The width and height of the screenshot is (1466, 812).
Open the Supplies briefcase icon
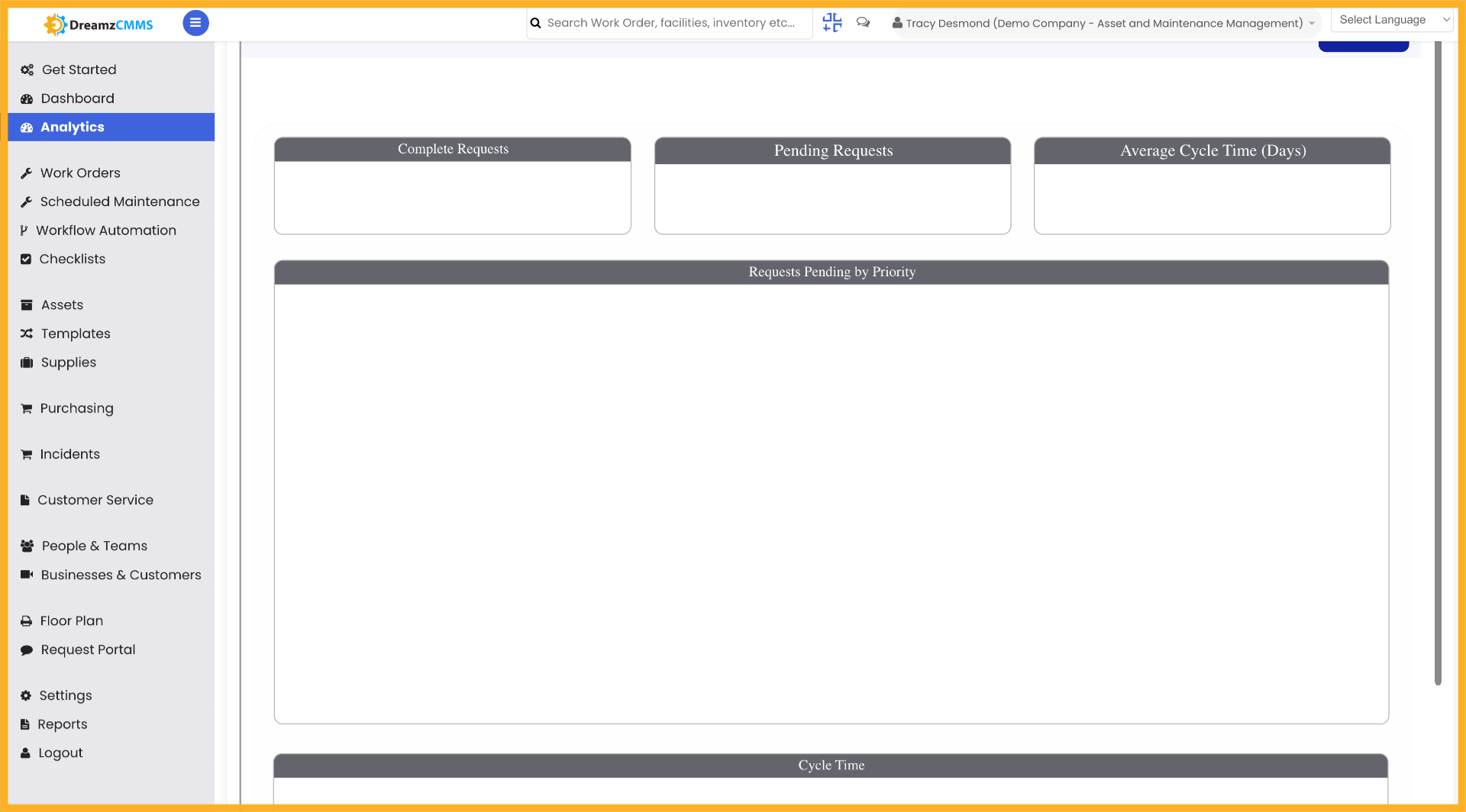pyautogui.click(x=27, y=362)
